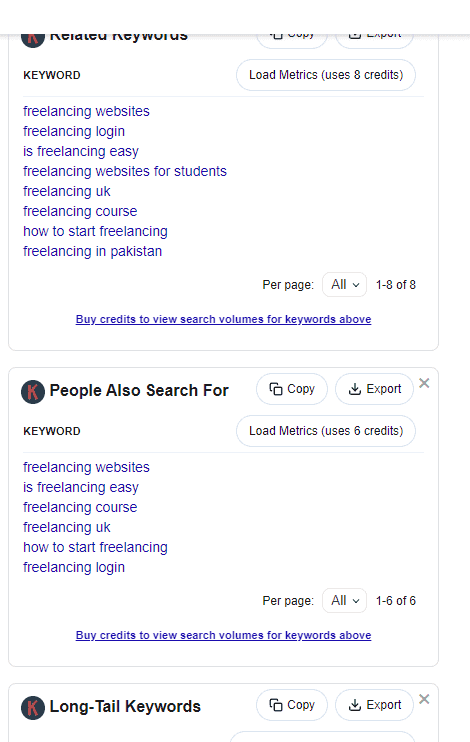This screenshot has height=742, width=470.
Task: Export the Long-Tail Keywords list
Action: [x=374, y=705]
